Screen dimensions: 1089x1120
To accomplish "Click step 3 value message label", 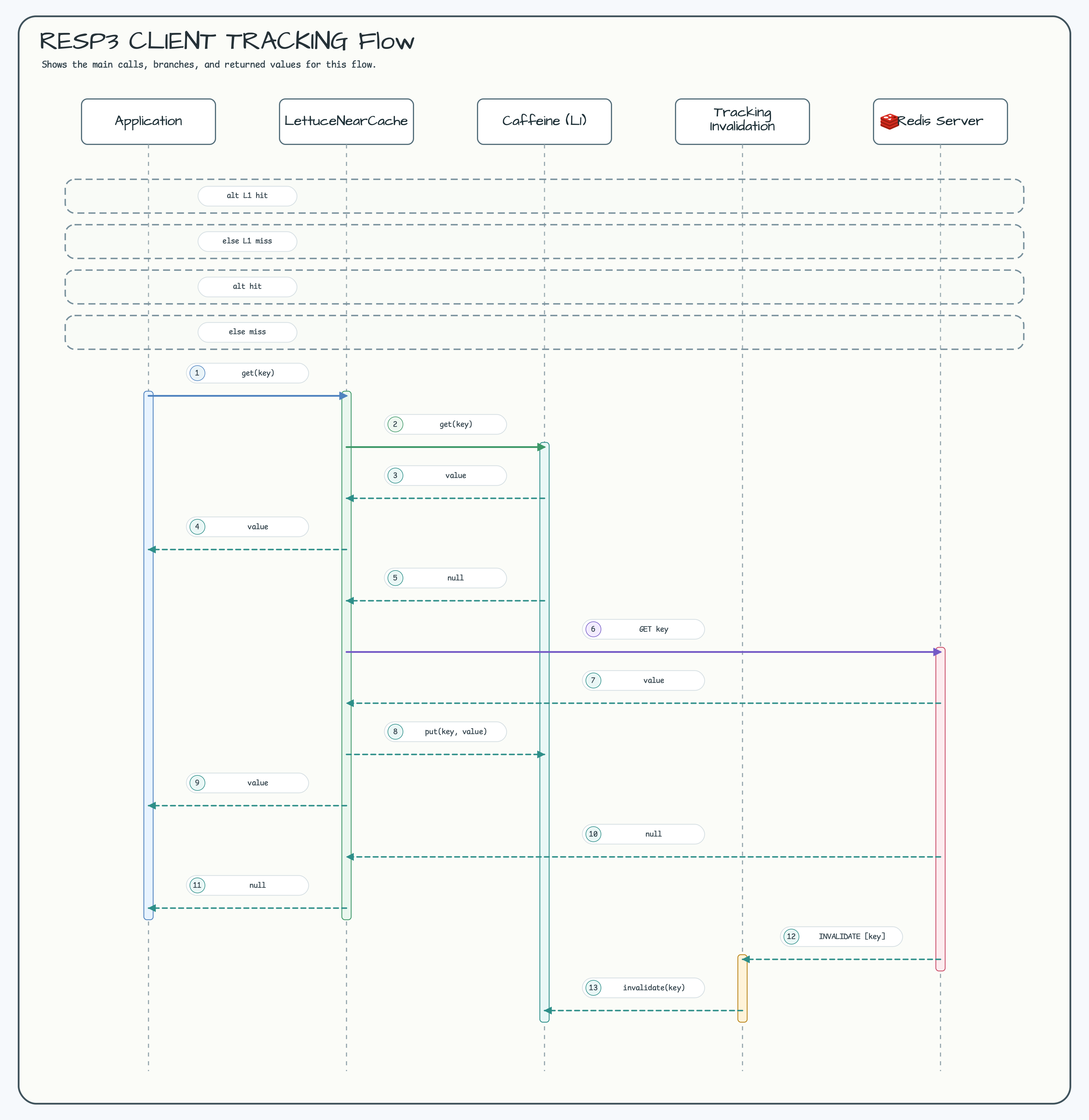I will click(x=445, y=476).
